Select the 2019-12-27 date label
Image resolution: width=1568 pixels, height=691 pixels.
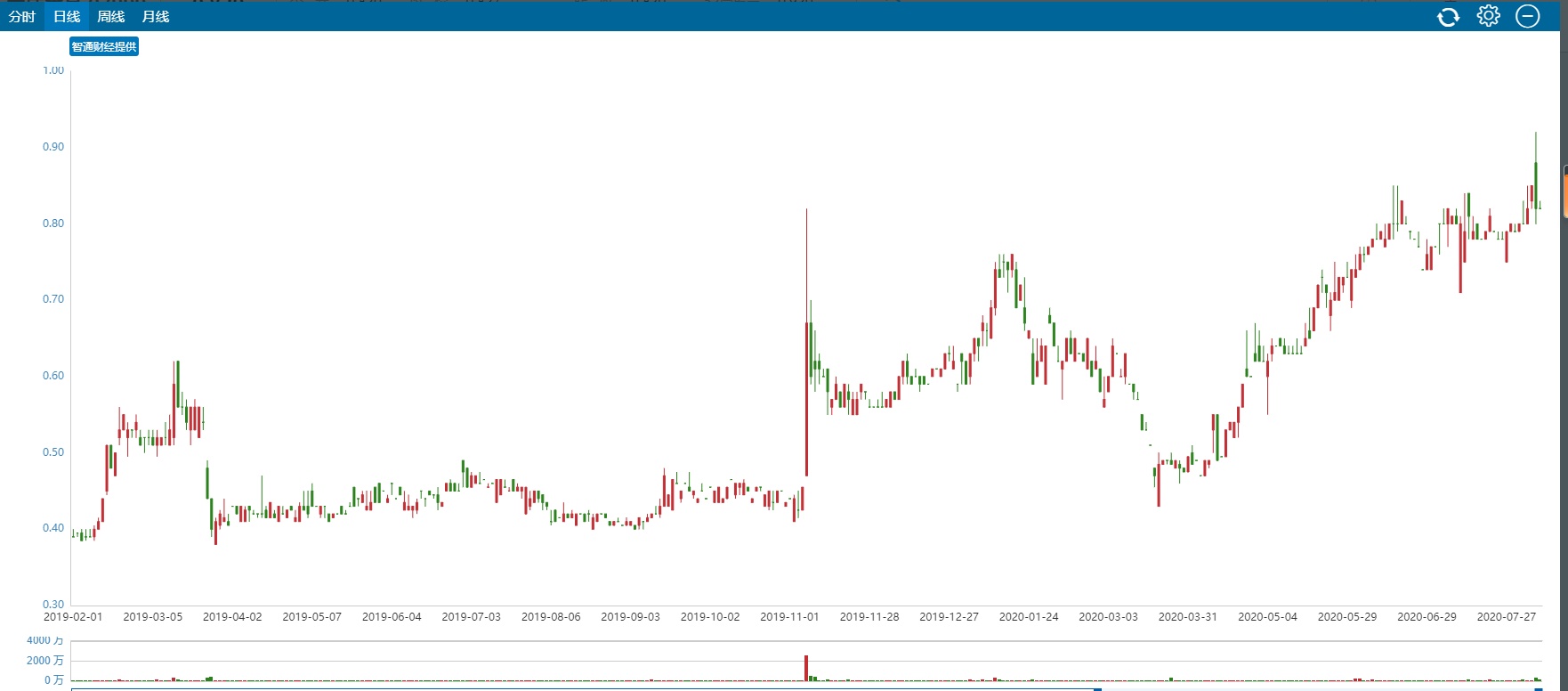pos(950,617)
